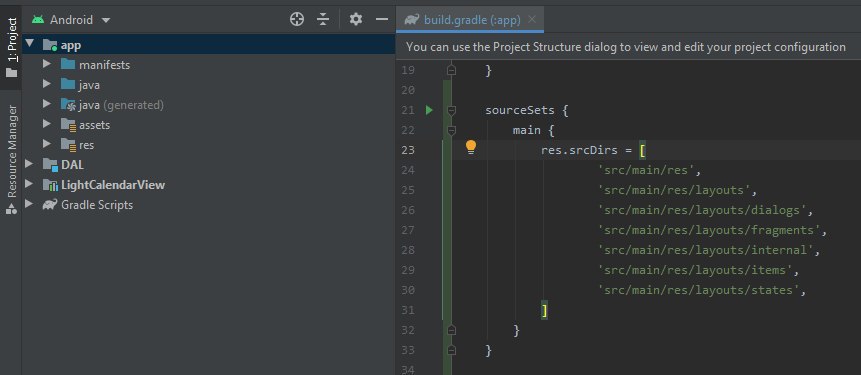Viewport: 861px width, 375px height.
Task: Select the manifests tree row
Action: point(209,64)
